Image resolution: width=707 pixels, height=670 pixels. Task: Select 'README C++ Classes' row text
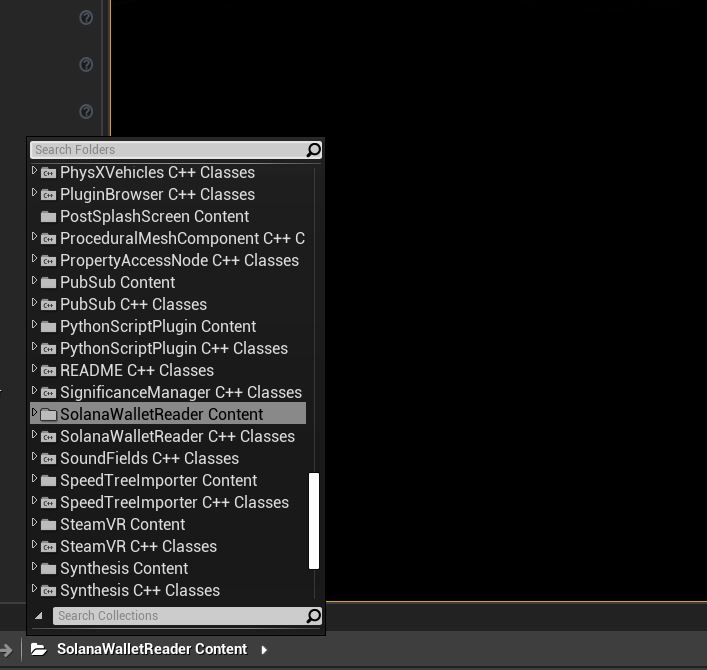(137, 371)
